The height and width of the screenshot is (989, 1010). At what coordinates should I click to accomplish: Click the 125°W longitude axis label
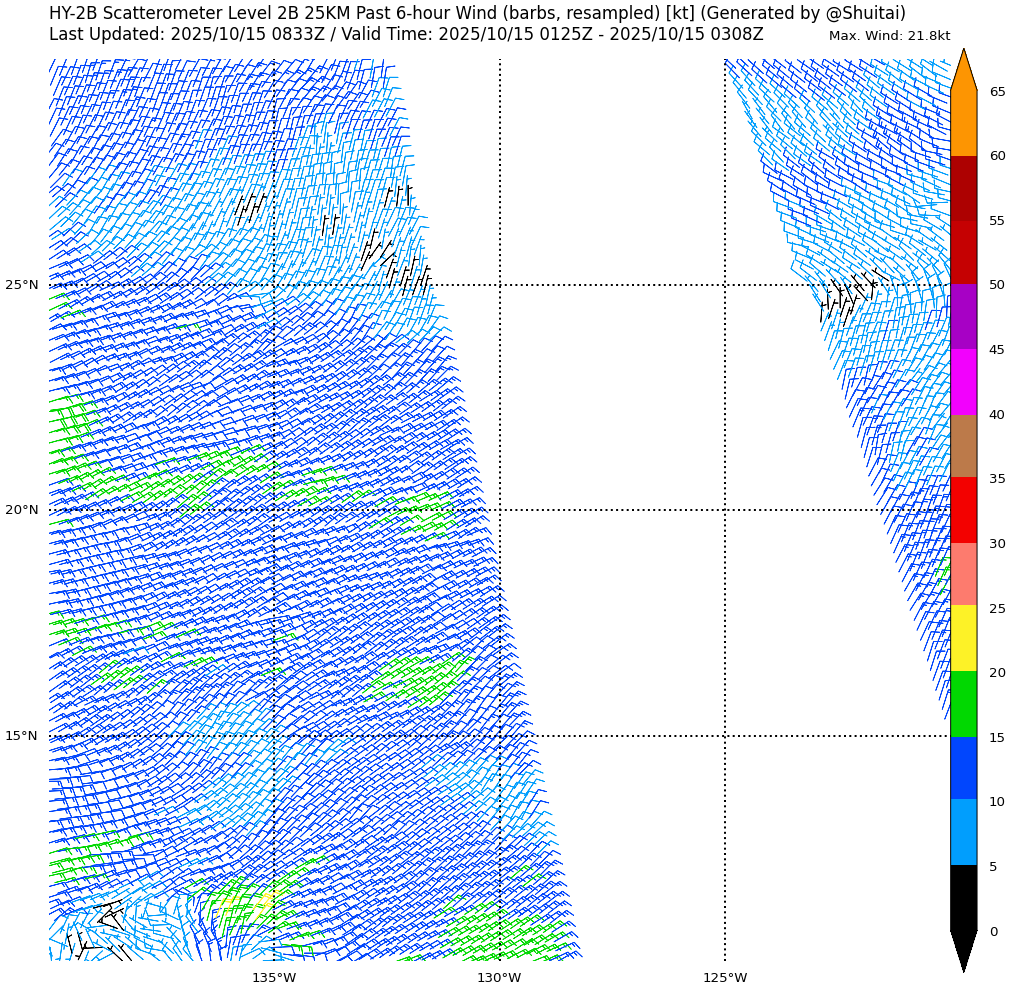725,977
